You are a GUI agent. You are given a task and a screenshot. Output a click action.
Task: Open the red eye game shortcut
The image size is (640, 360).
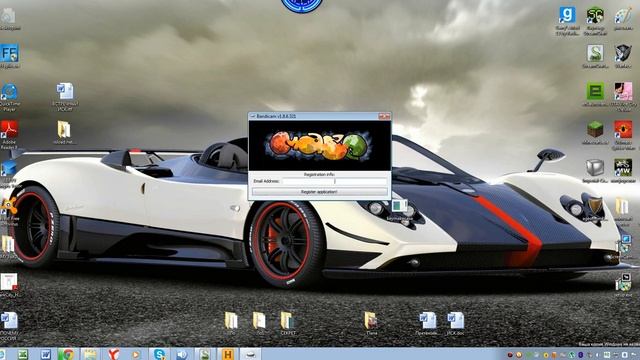click(x=623, y=129)
